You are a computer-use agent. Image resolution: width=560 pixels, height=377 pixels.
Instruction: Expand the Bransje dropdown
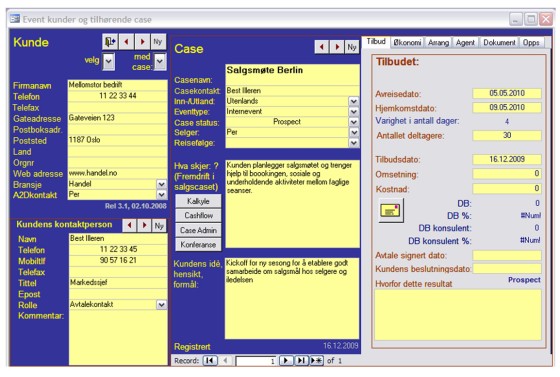click(161, 184)
